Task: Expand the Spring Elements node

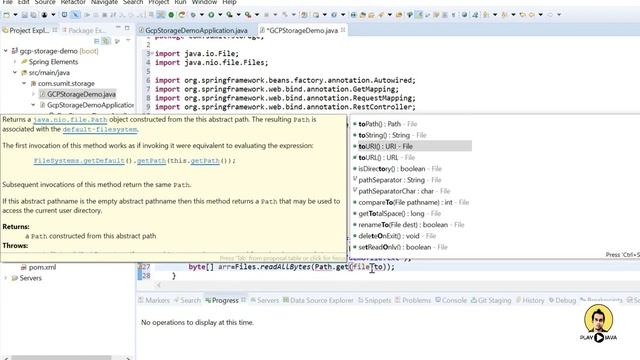Action: 15,62
